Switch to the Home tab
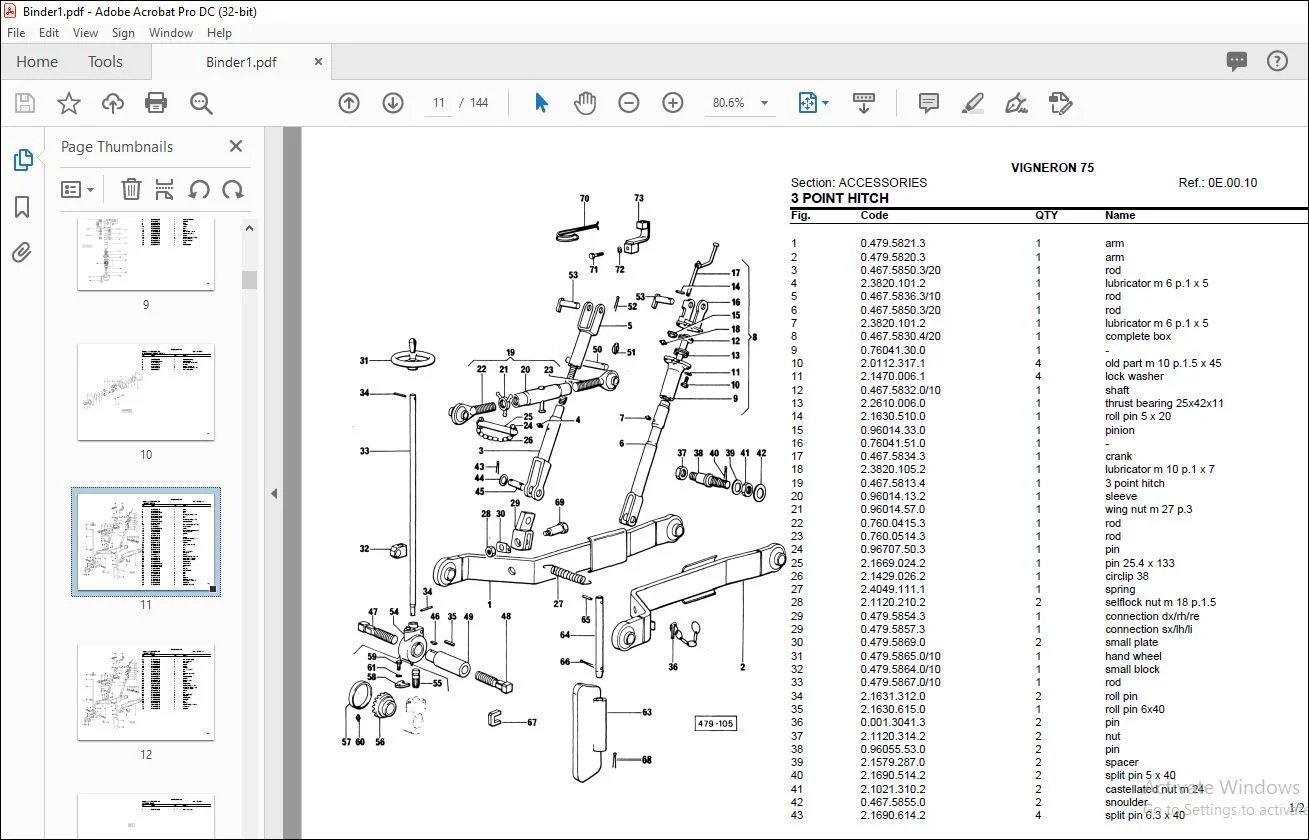1309x840 pixels. (x=37, y=62)
